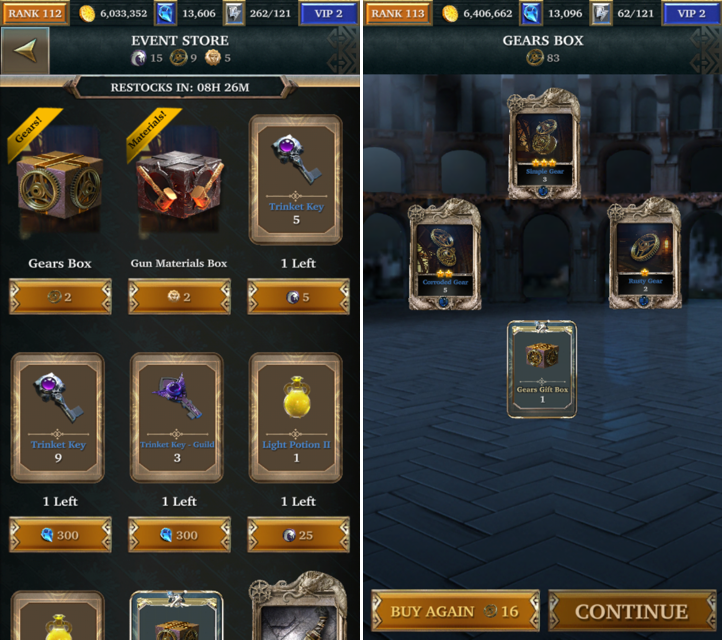This screenshot has width=722, height=640.
Task: Click Buy Again for 16 gears
Action: coord(455,611)
